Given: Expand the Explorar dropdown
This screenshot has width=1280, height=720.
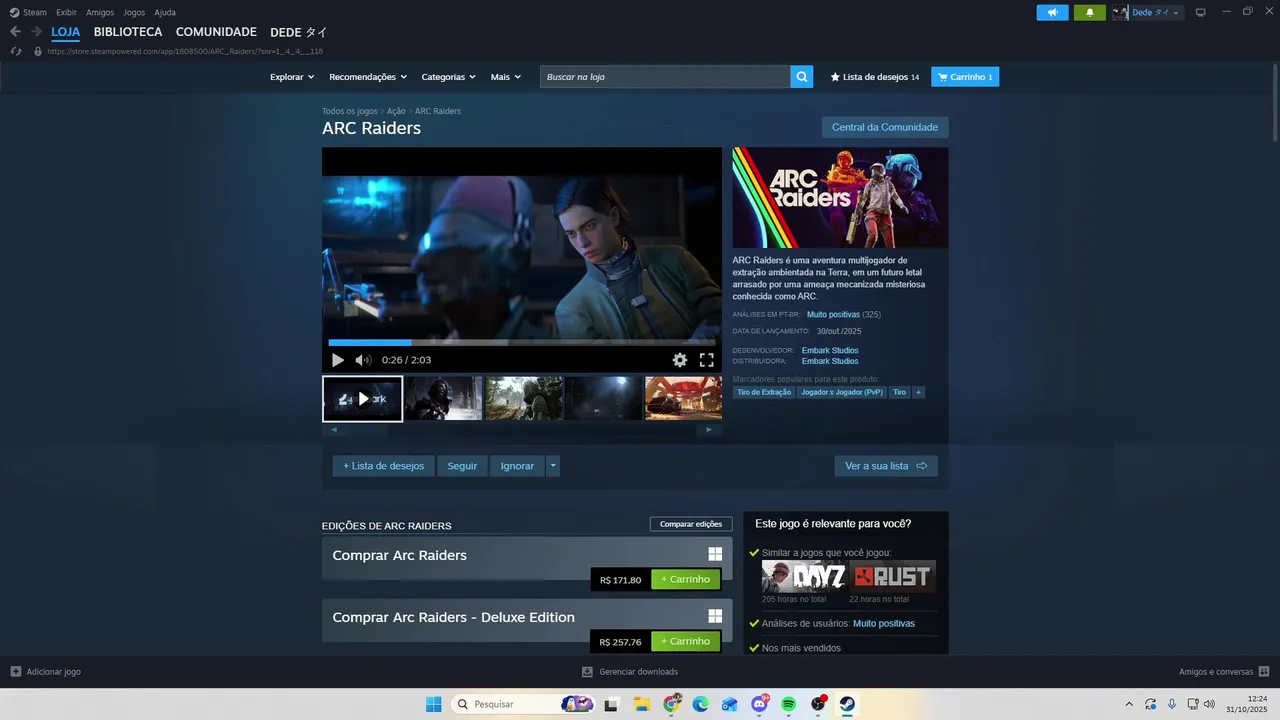Looking at the screenshot, I should (292, 77).
